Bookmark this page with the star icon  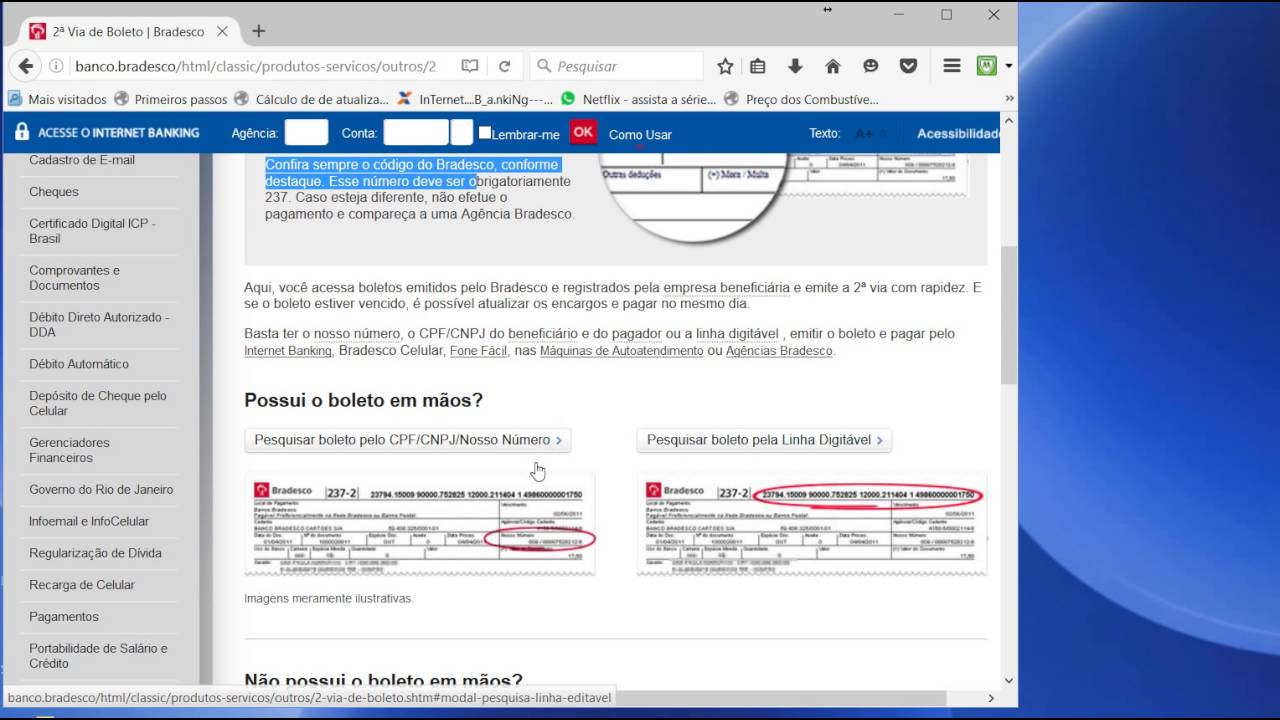[725, 66]
